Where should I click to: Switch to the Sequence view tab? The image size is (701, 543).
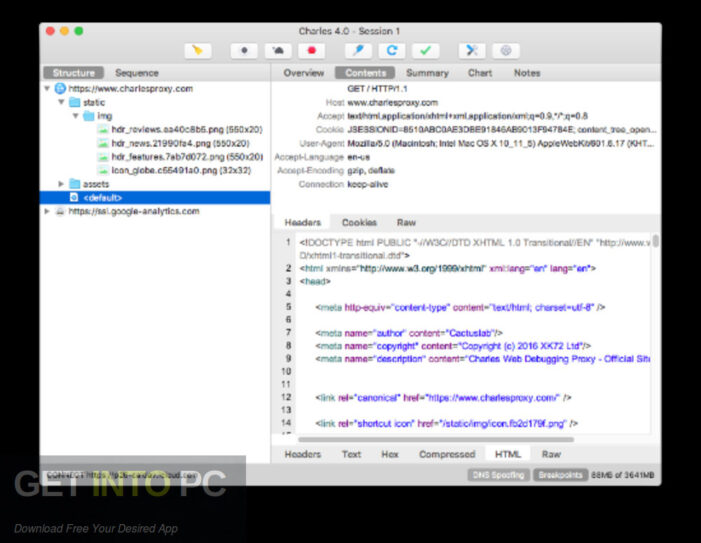coord(137,73)
